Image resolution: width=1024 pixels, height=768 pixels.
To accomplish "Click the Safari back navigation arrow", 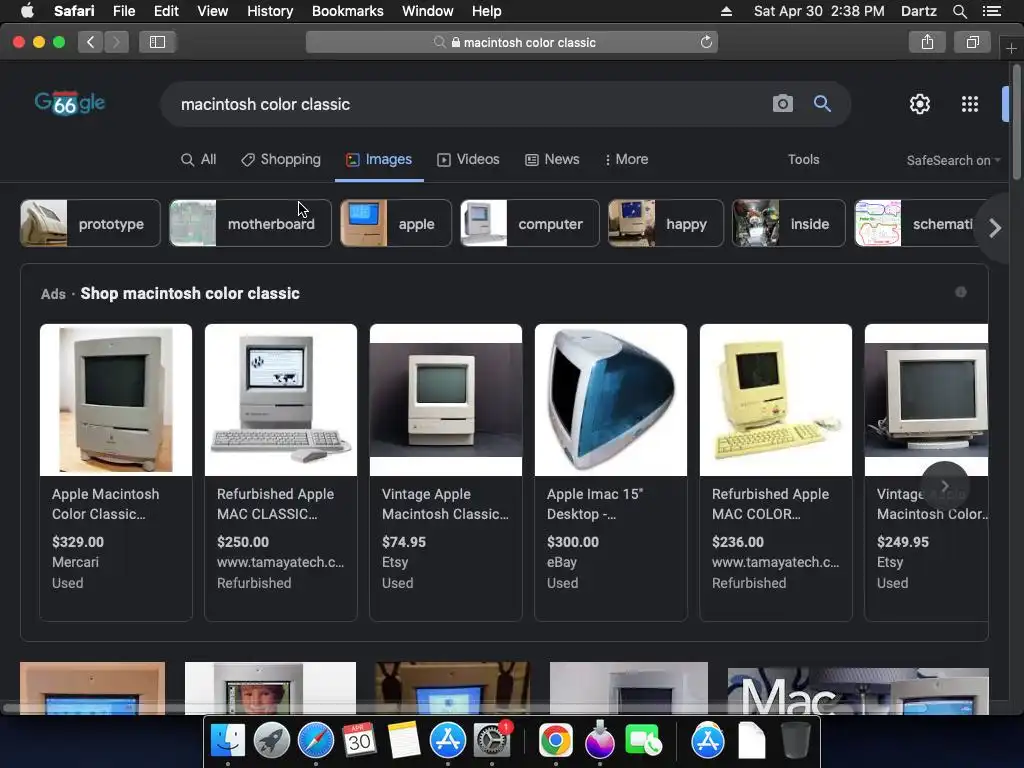I will pos(91,42).
